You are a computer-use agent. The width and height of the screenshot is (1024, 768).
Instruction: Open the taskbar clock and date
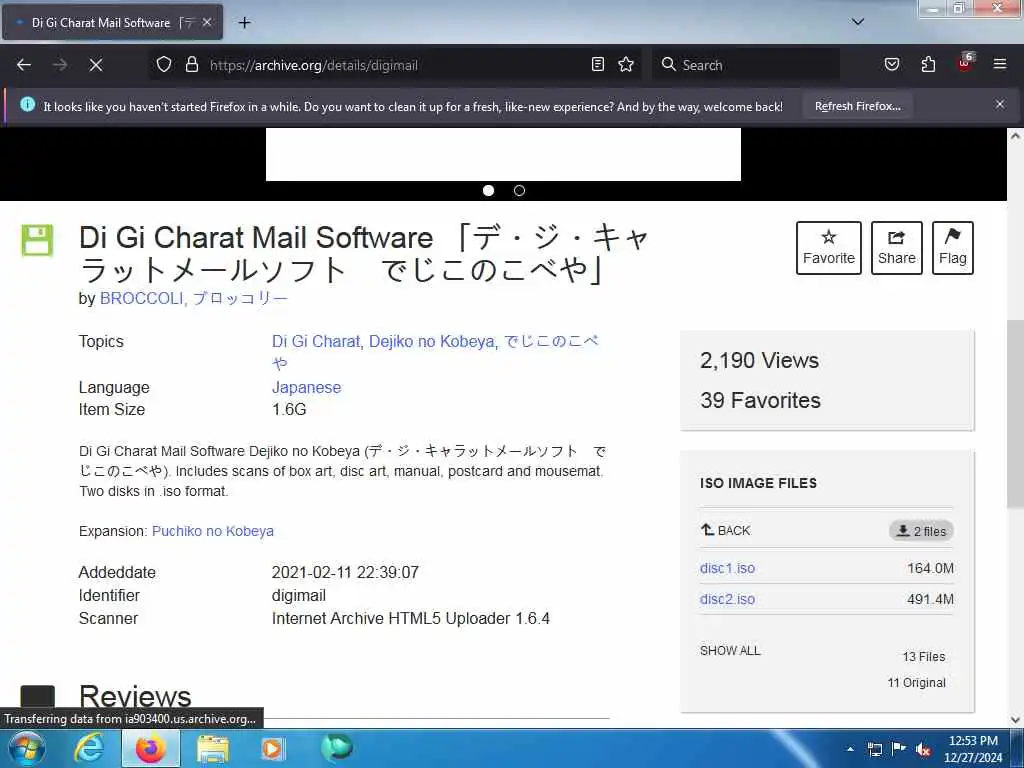pos(973,749)
